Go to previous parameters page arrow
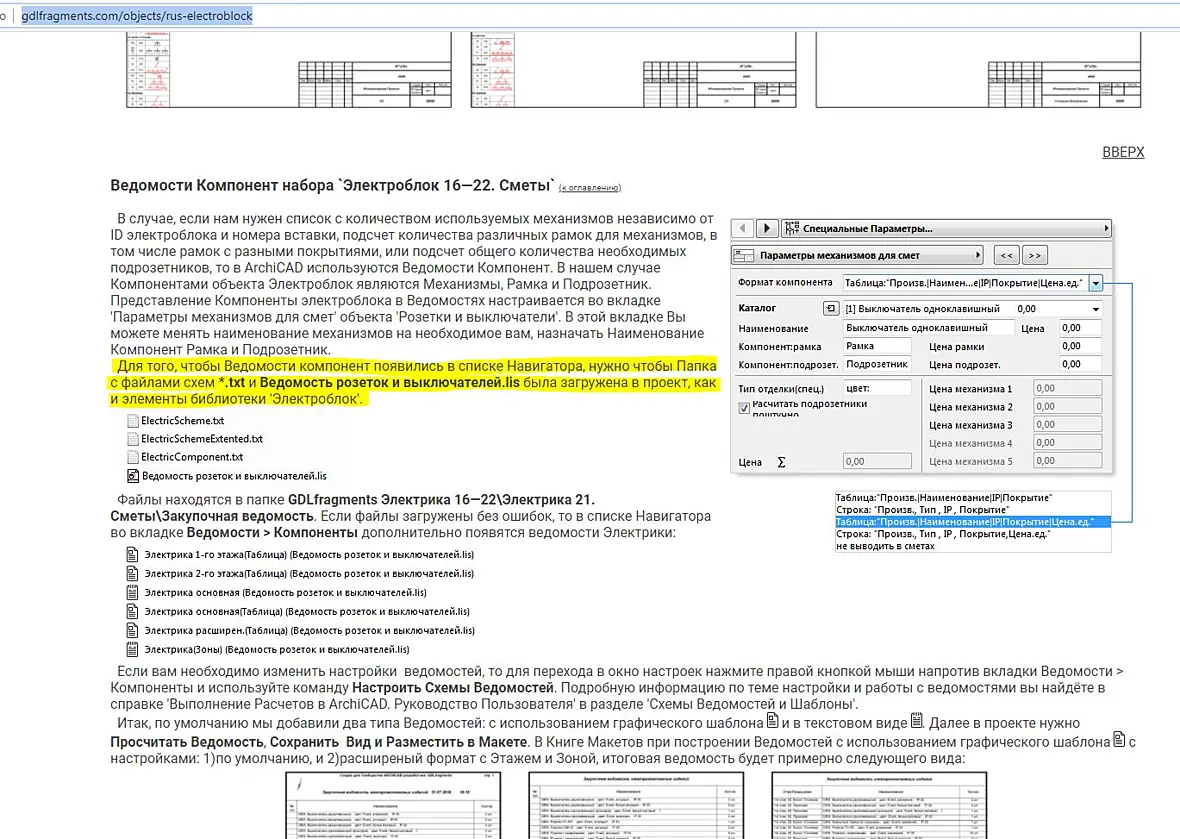The image size is (1180, 839). click(742, 228)
